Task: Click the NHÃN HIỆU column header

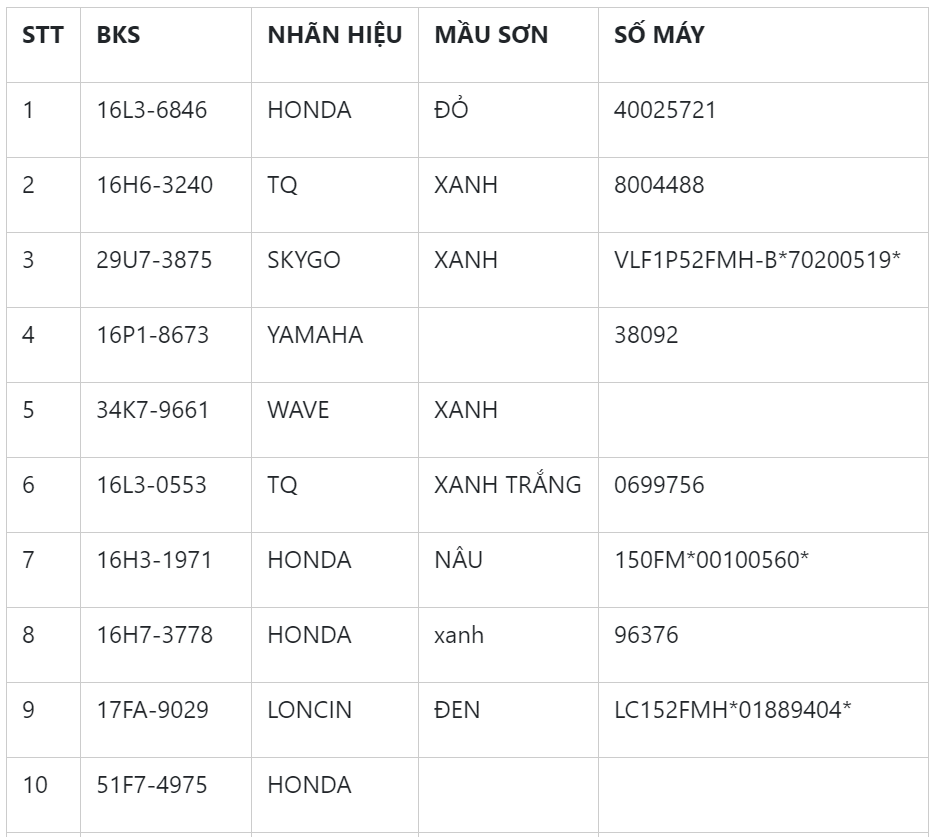Action: 334,35
